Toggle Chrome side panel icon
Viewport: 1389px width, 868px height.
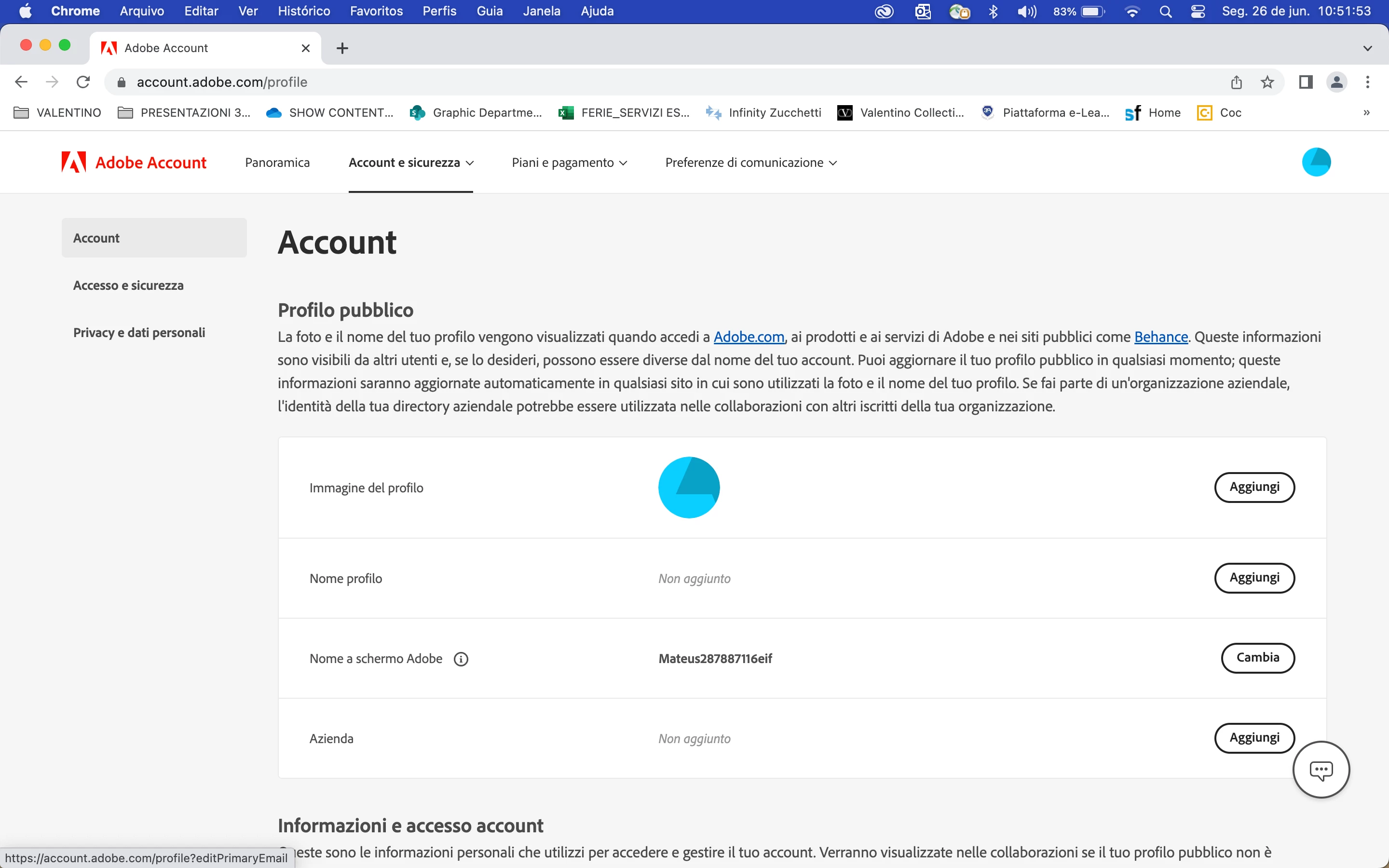(x=1306, y=82)
